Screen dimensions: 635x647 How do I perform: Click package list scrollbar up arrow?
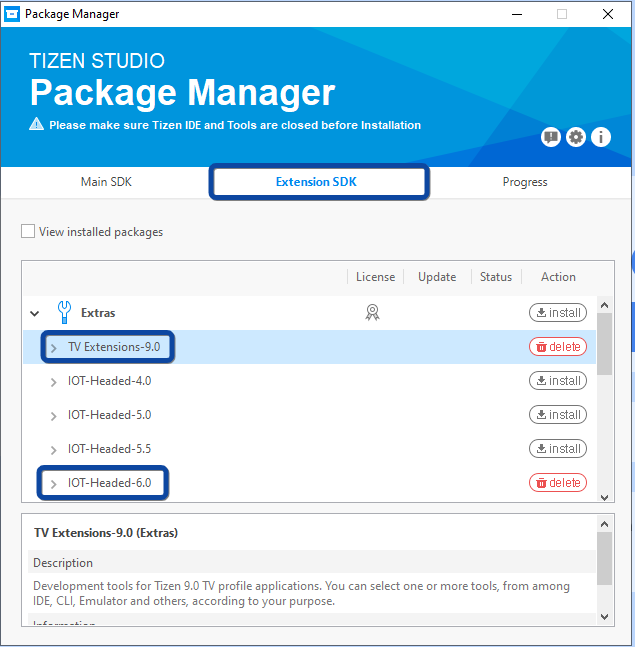point(604,305)
